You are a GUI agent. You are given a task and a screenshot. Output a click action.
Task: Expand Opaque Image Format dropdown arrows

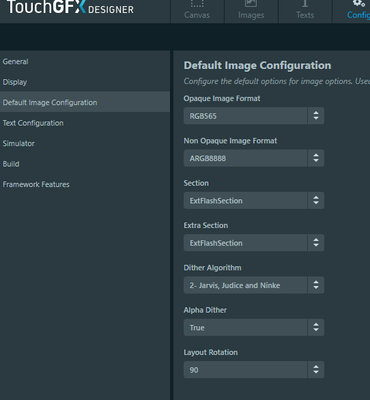316,116
